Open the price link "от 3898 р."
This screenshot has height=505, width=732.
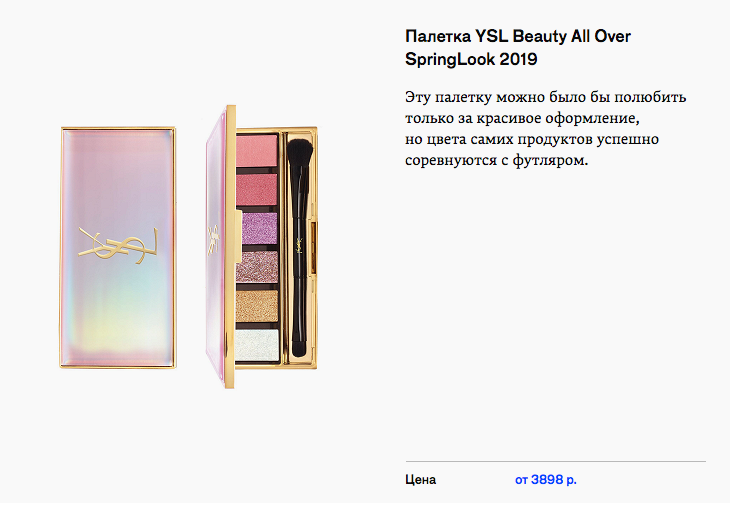(546, 480)
